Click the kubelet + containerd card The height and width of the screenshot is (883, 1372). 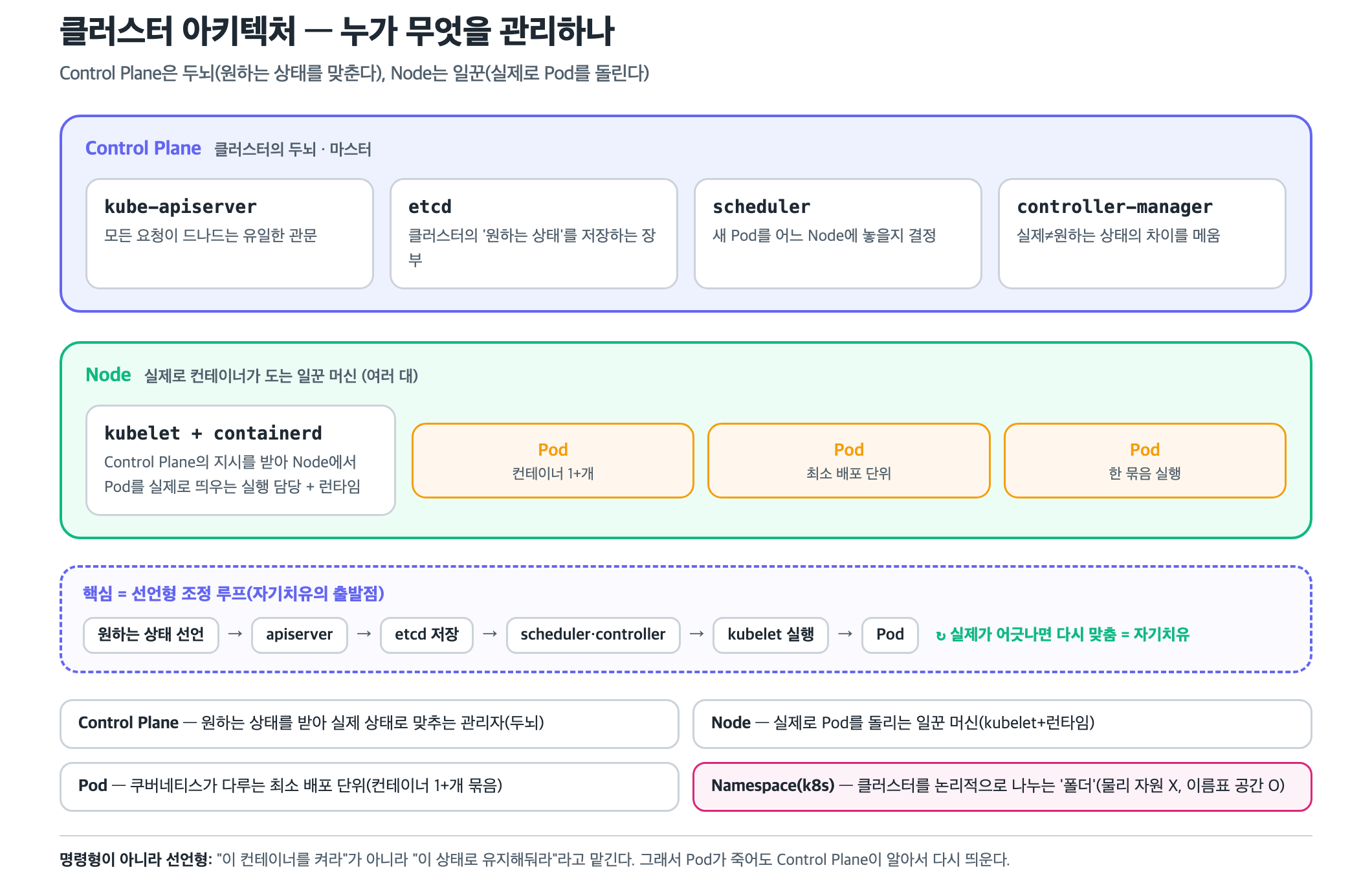pyautogui.click(x=241, y=460)
